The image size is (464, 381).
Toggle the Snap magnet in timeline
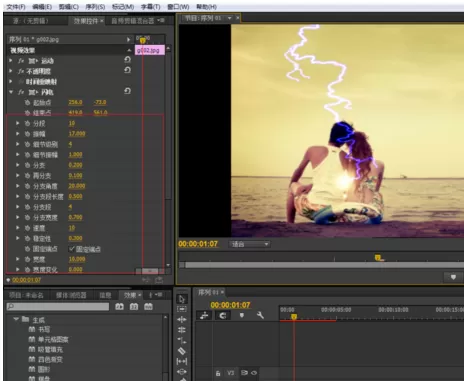click(x=223, y=315)
